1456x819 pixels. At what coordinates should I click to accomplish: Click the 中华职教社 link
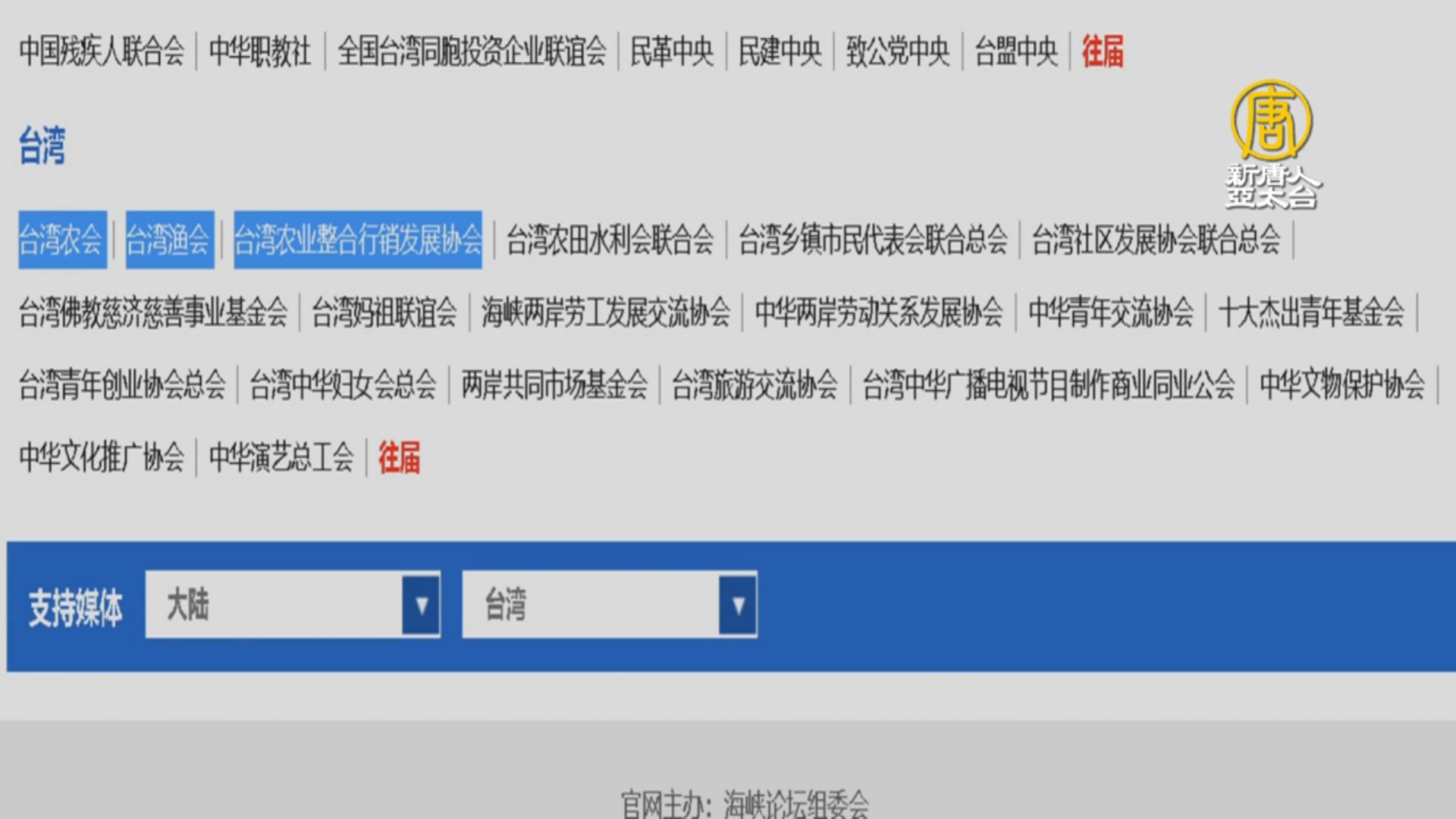click(x=260, y=52)
